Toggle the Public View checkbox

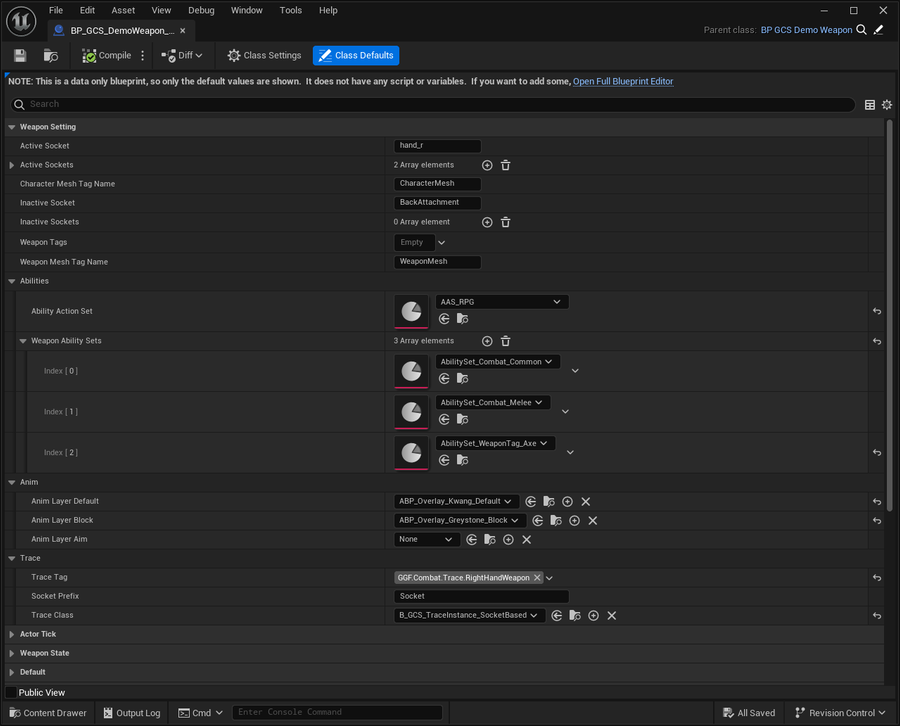point(11,693)
